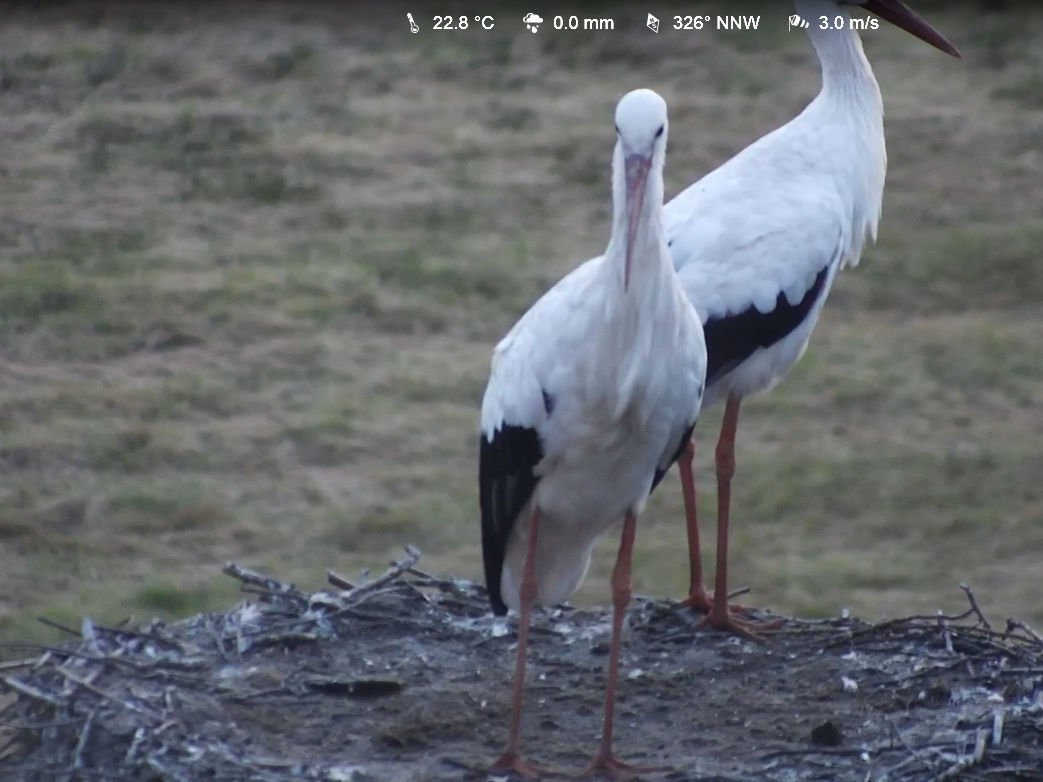
Task: Click the rain cloud precipitation icon
Action: 533,23
